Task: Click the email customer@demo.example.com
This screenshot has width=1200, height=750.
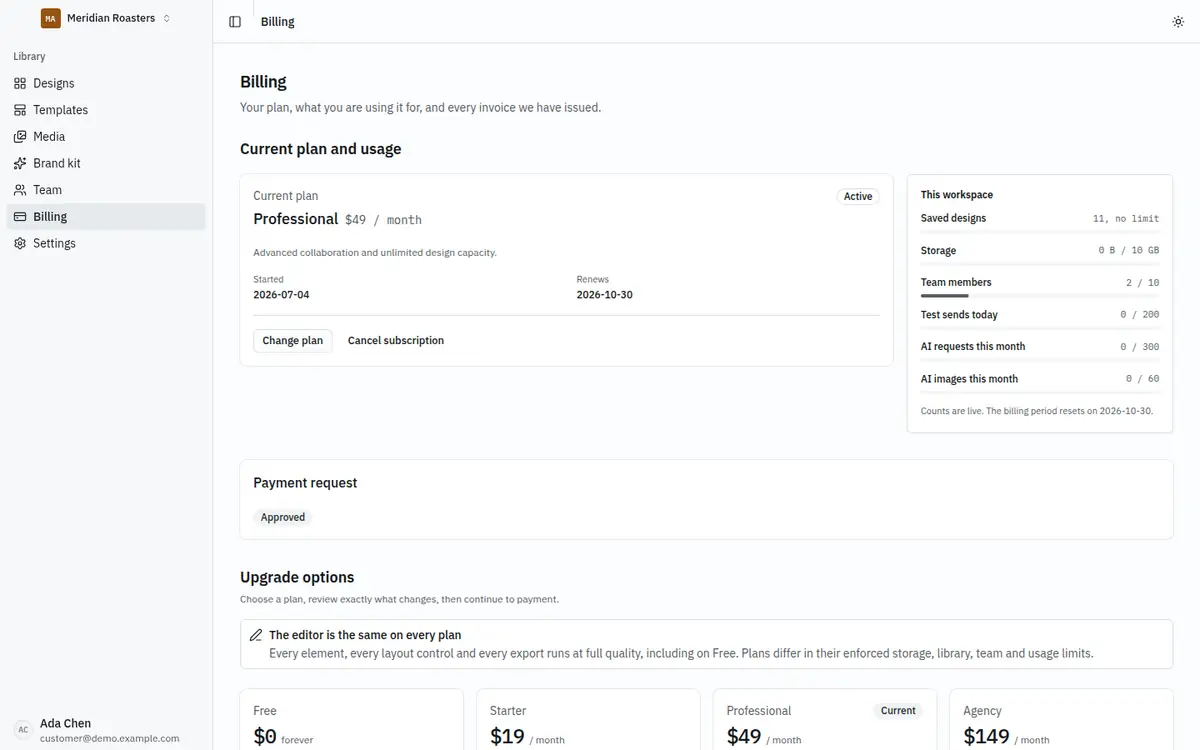Action: tap(109, 738)
